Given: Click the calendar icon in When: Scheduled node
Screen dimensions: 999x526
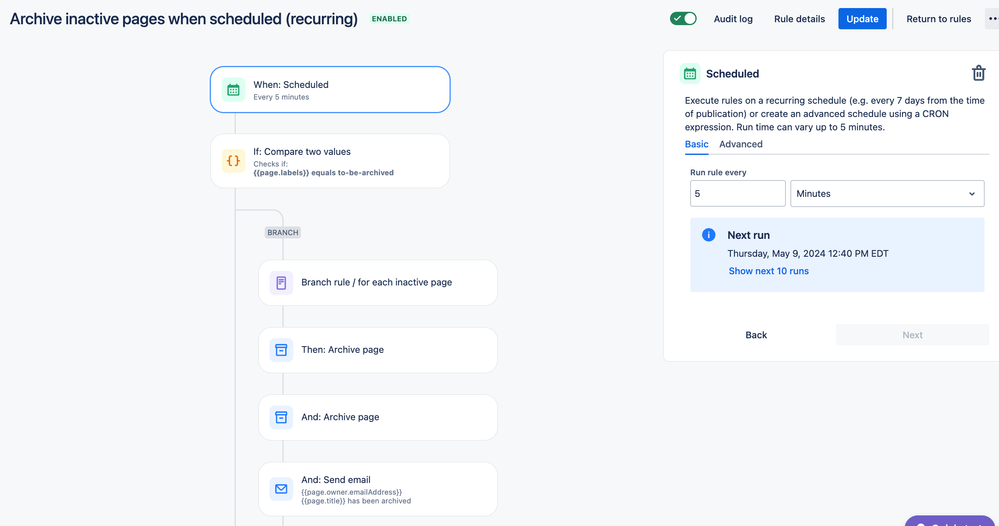Looking at the screenshot, I should click(233, 90).
